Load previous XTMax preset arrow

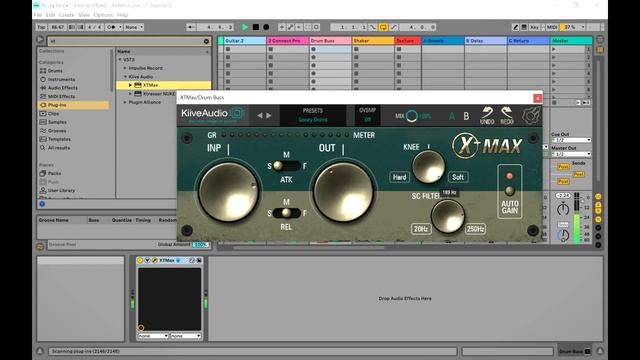pyautogui.click(x=260, y=116)
